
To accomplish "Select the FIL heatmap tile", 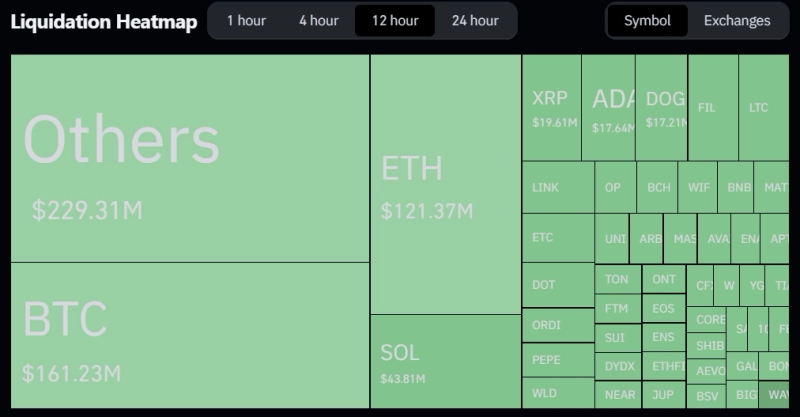I will pyautogui.click(x=712, y=108).
